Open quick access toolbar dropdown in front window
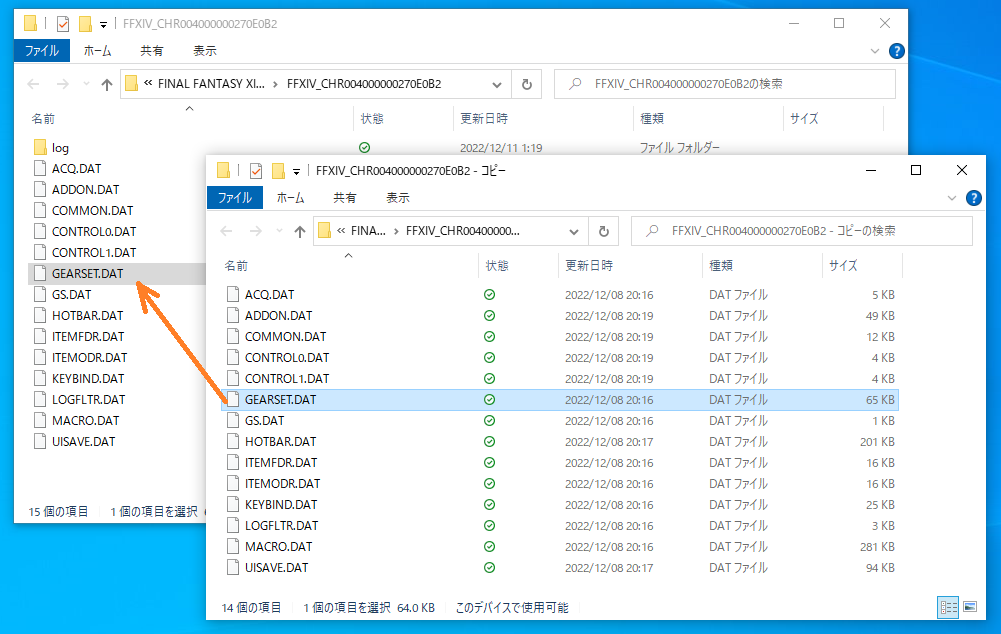This screenshot has width=1001, height=634. click(295, 171)
